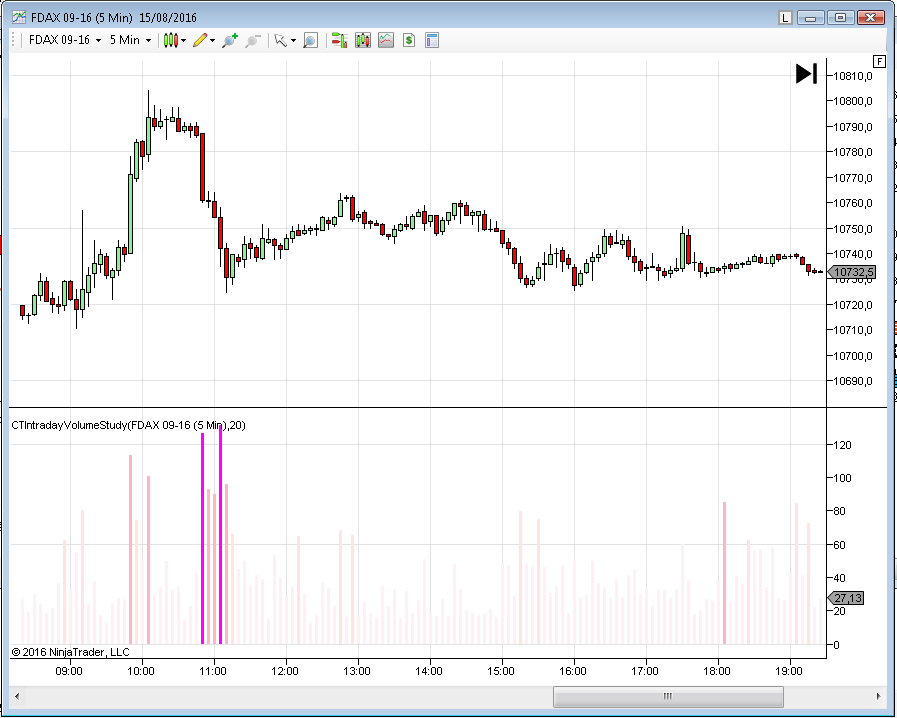
Task: Zoom in using the green plus magnifier
Action: click(228, 40)
